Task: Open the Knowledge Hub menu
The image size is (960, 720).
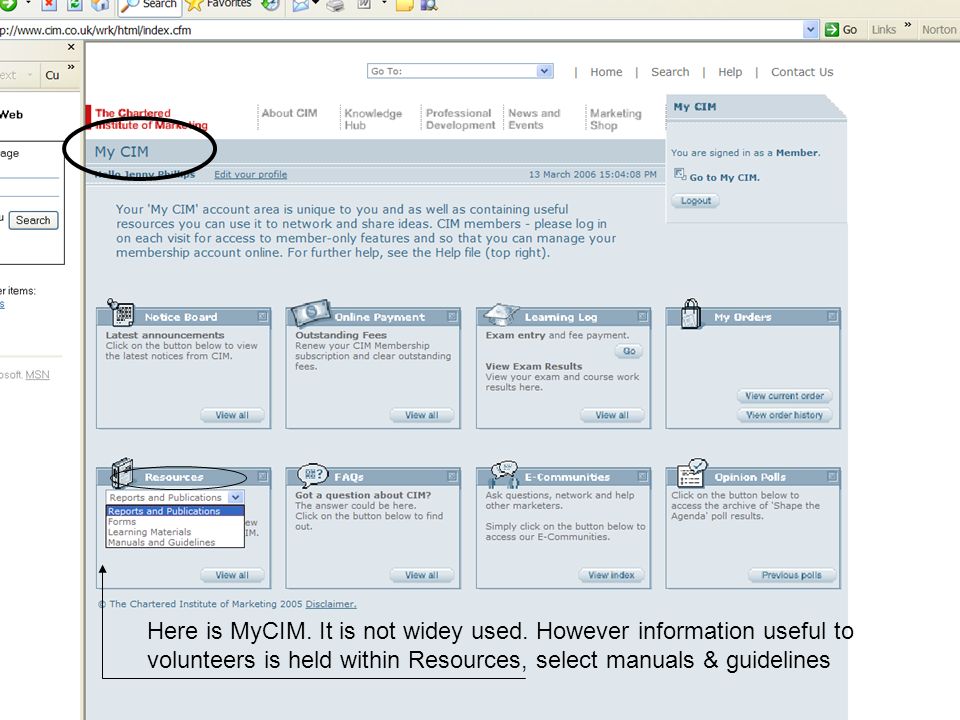Action: [x=373, y=119]
